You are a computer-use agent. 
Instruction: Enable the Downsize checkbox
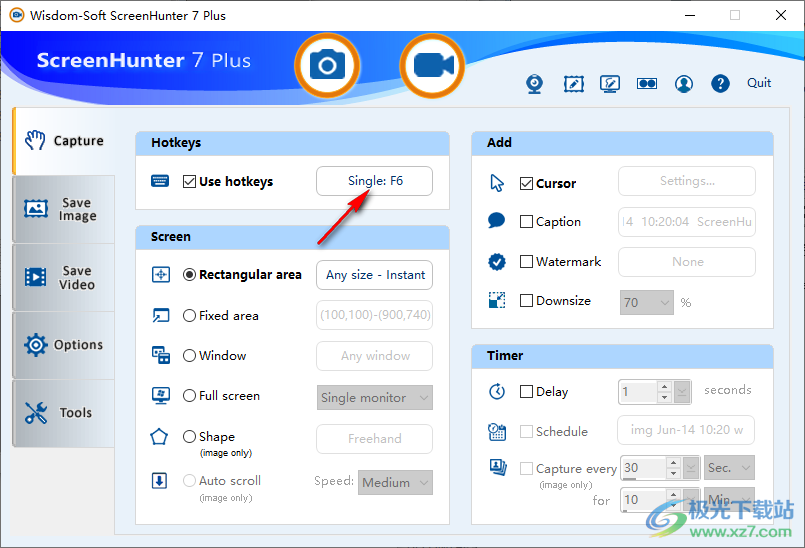coord(526,300)
